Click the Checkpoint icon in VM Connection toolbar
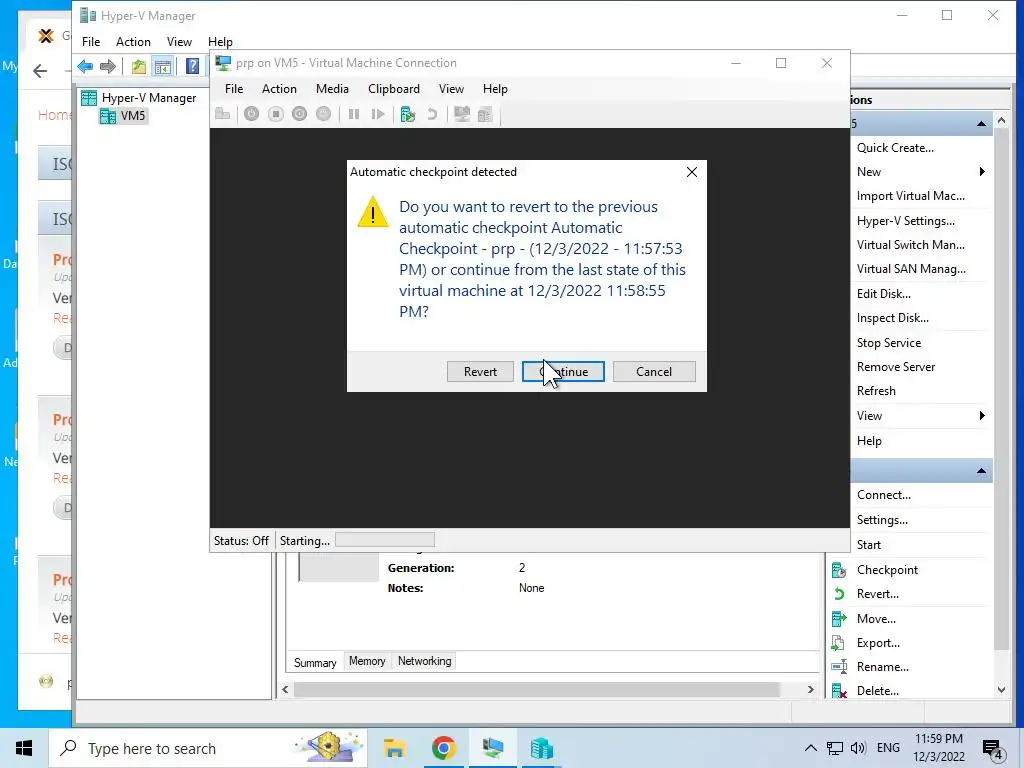The height and width of the screenshot is (768, 1024). click(x=408, y=114)
